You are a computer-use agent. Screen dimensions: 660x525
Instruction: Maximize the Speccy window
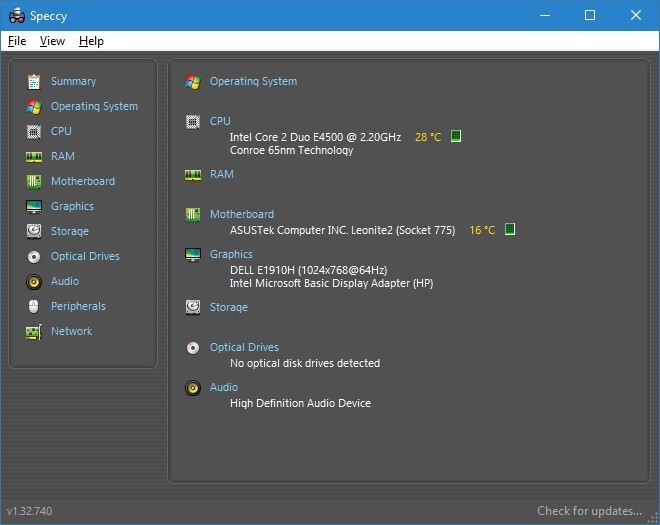590,15
